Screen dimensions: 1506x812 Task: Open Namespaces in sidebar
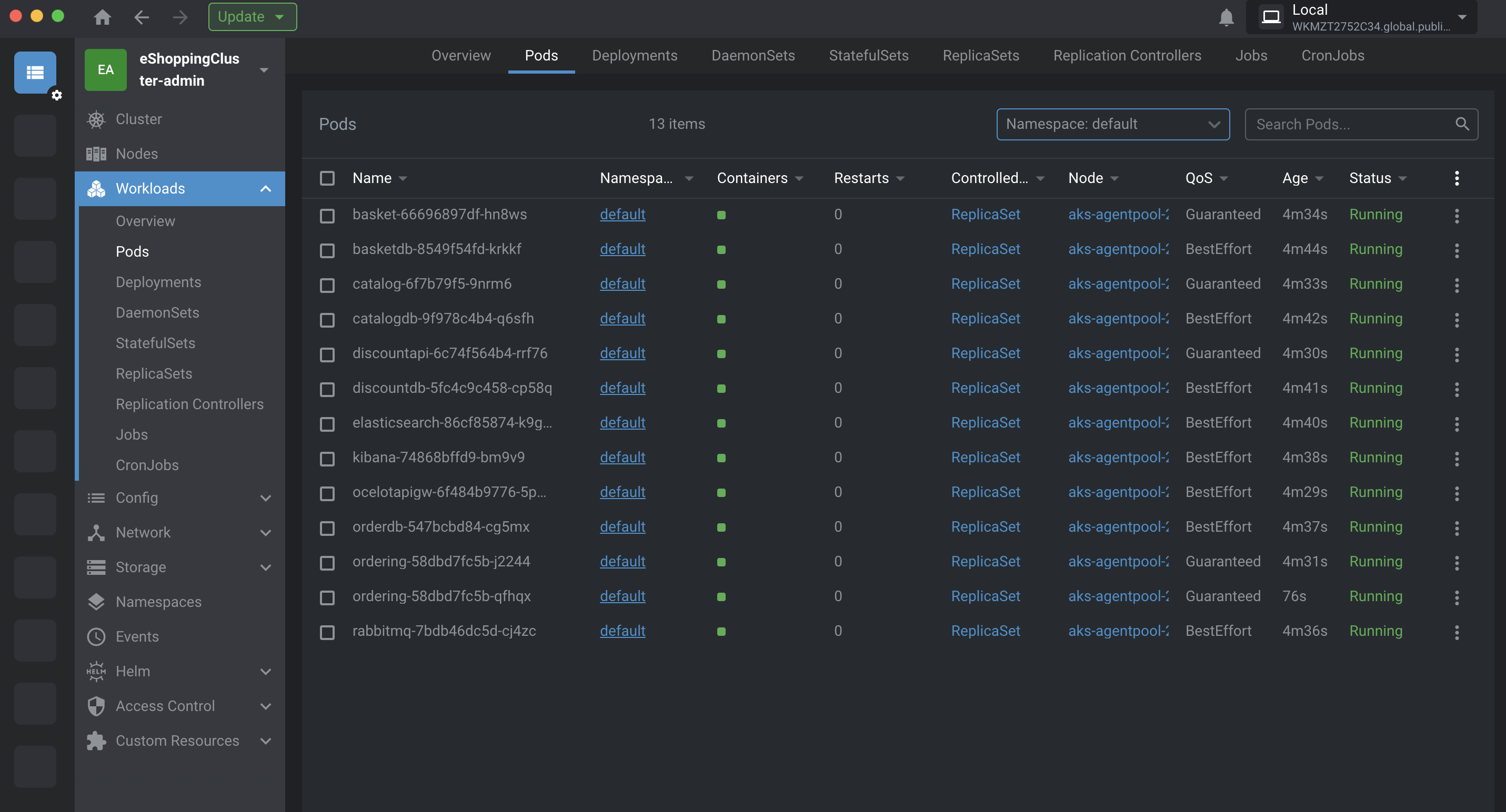179,602
